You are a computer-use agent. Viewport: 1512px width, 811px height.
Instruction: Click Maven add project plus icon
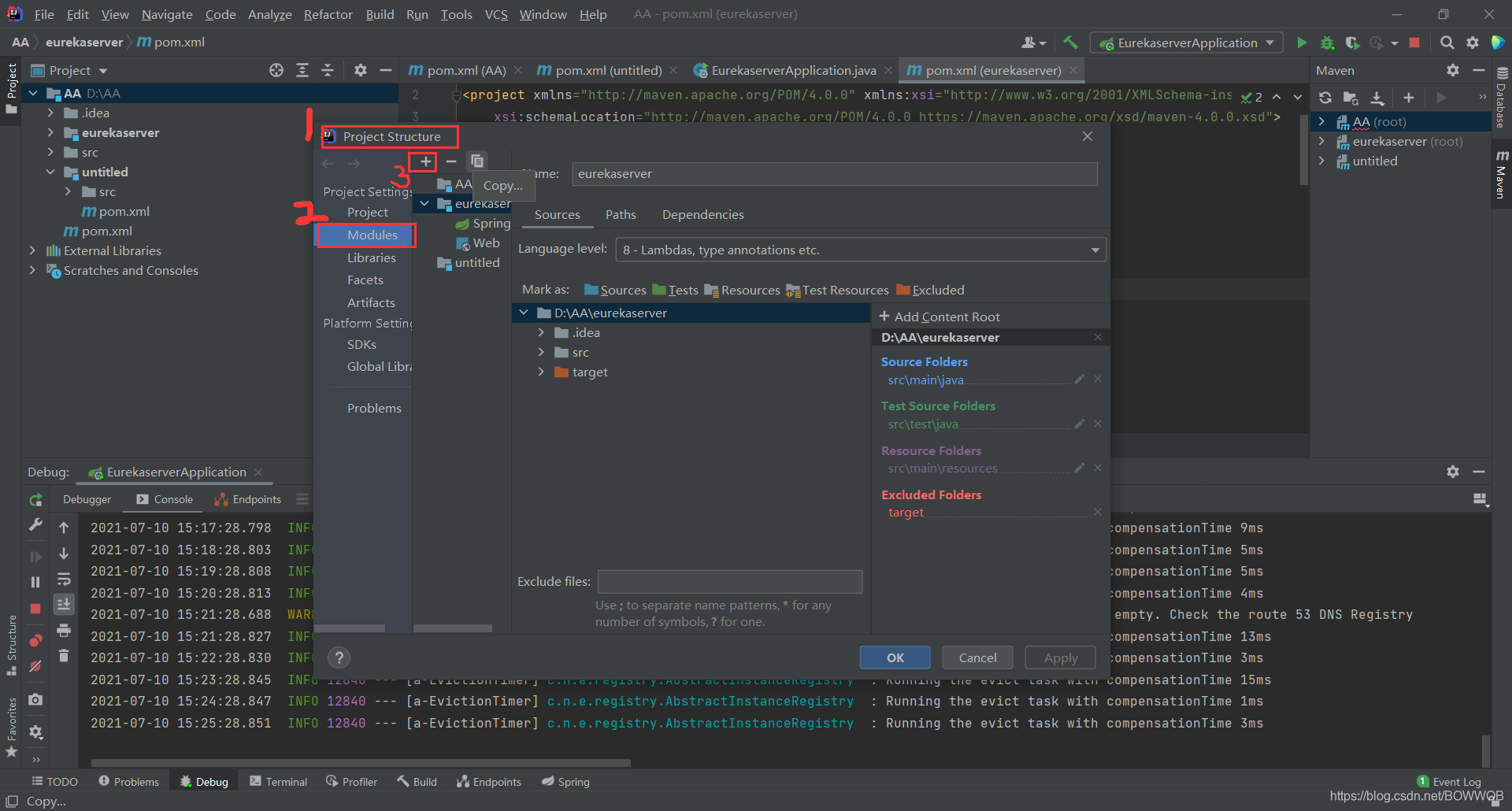[x=1409, y=98]
